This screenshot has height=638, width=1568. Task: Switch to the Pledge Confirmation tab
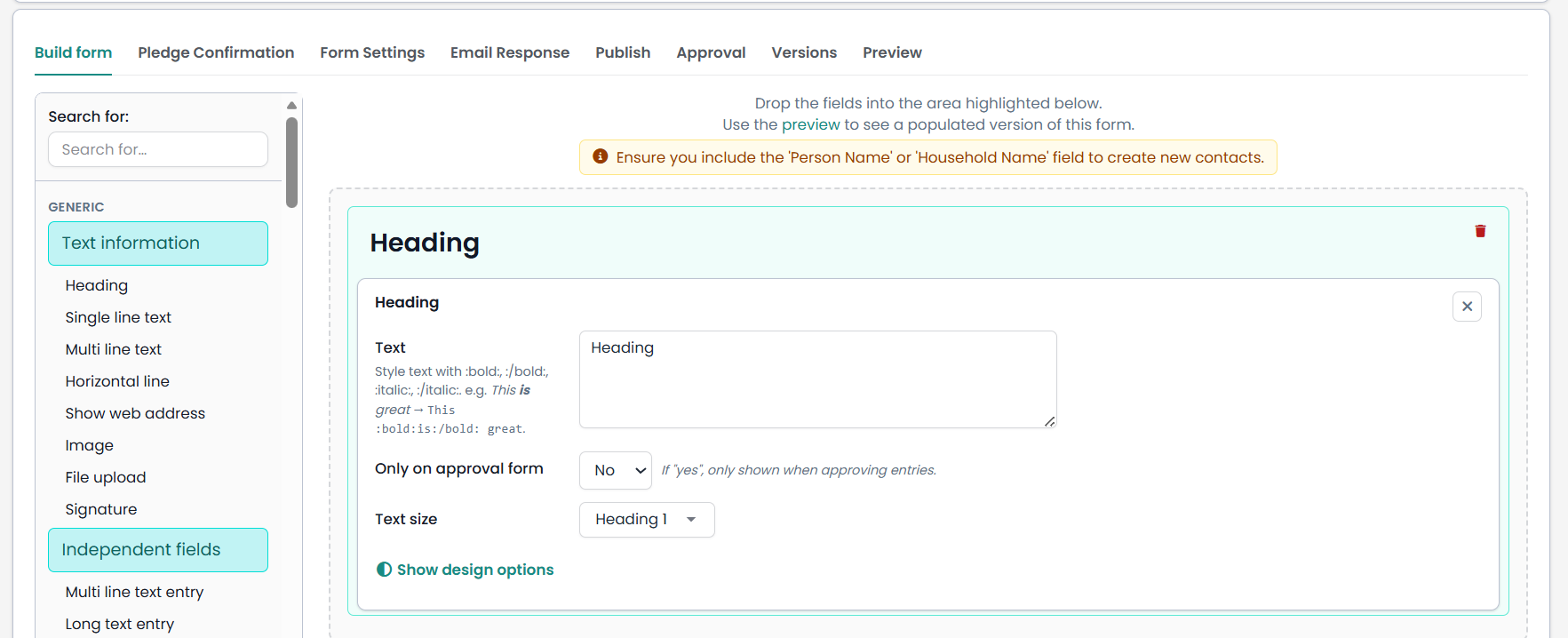point(216,52)
